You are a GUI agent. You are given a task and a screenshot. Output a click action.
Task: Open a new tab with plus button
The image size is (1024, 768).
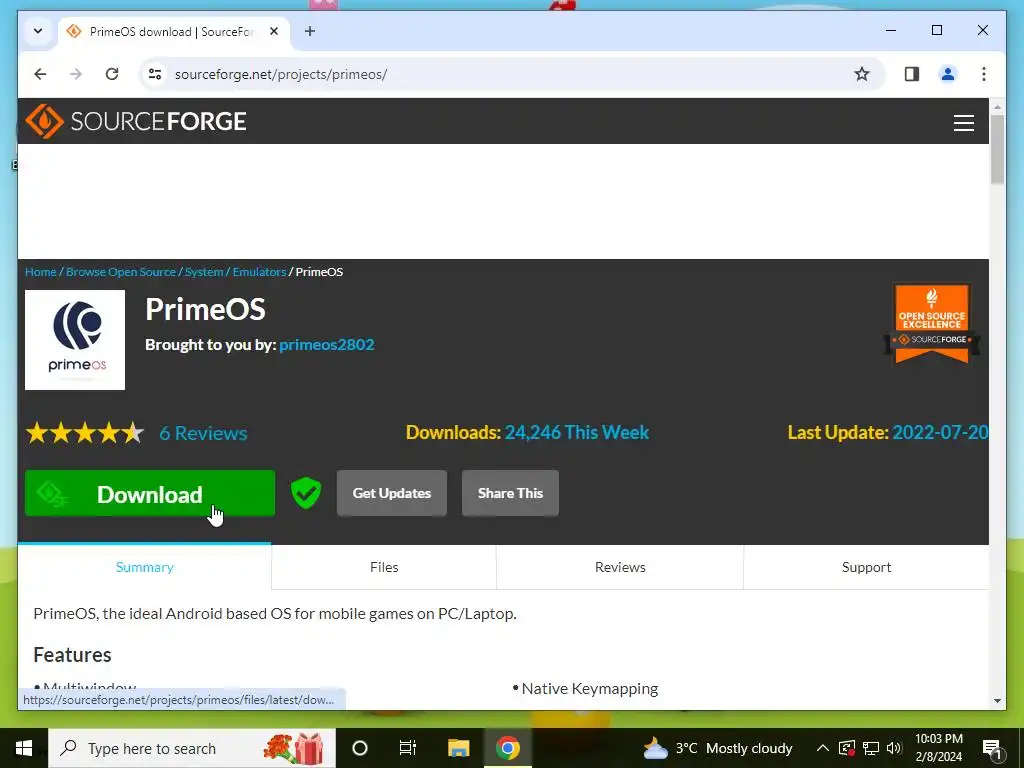coord(310,31)
